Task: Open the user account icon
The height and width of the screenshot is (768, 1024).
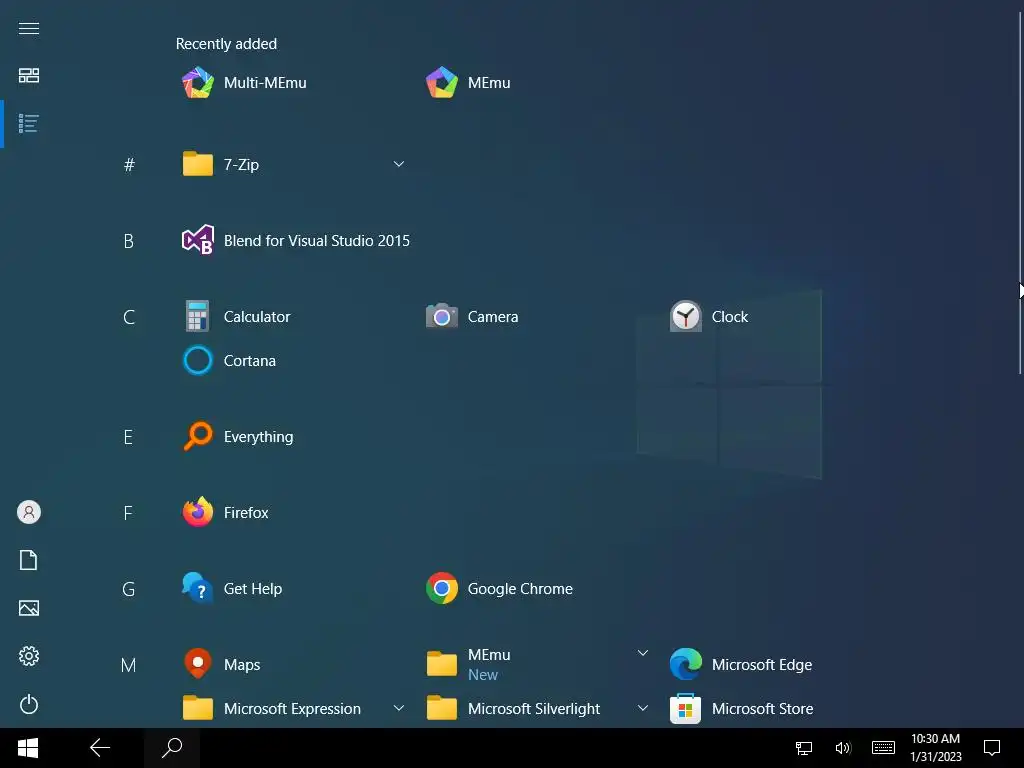Action: [29, 512]
